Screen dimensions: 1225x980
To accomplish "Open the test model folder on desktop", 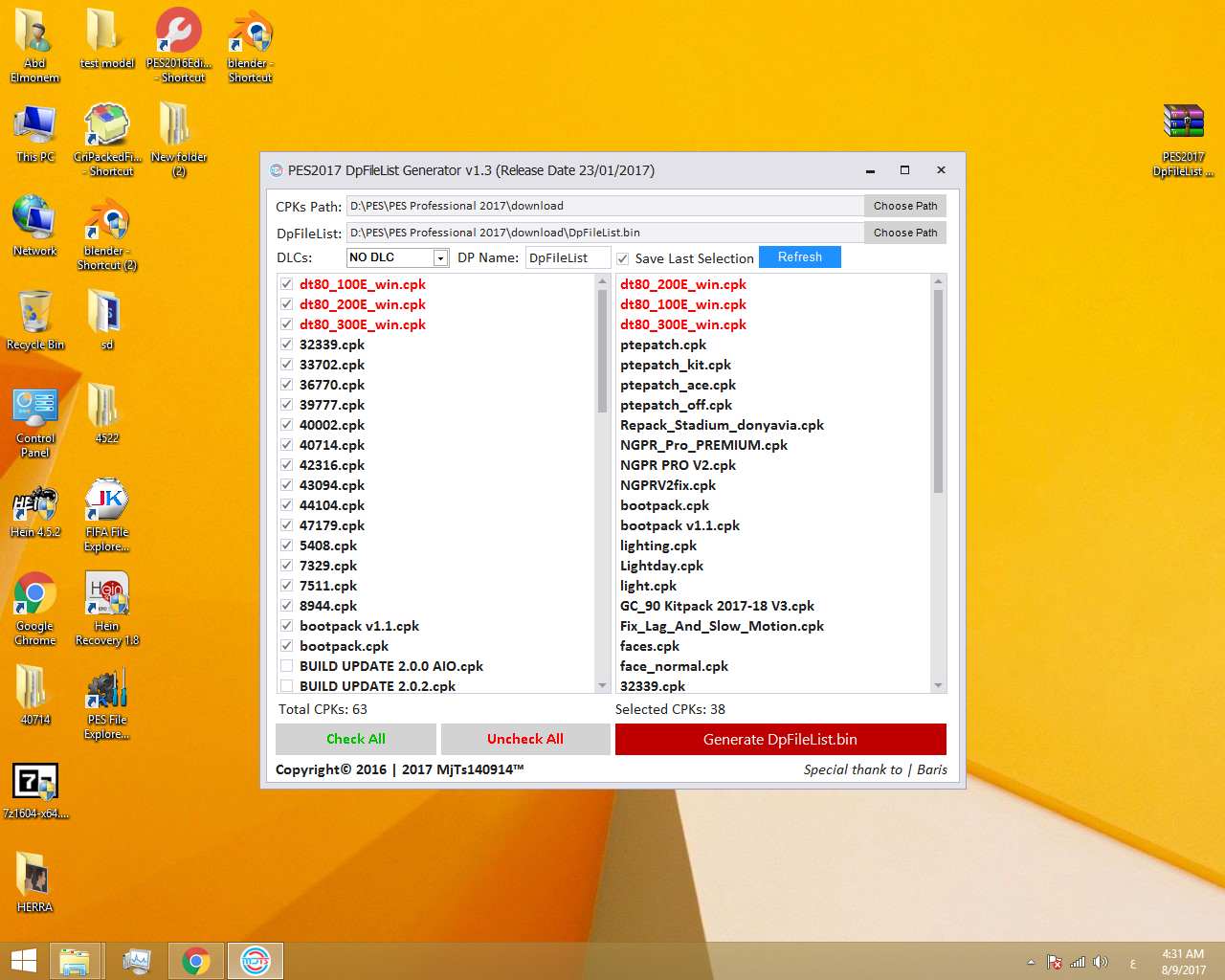I will tap(106, 39).
